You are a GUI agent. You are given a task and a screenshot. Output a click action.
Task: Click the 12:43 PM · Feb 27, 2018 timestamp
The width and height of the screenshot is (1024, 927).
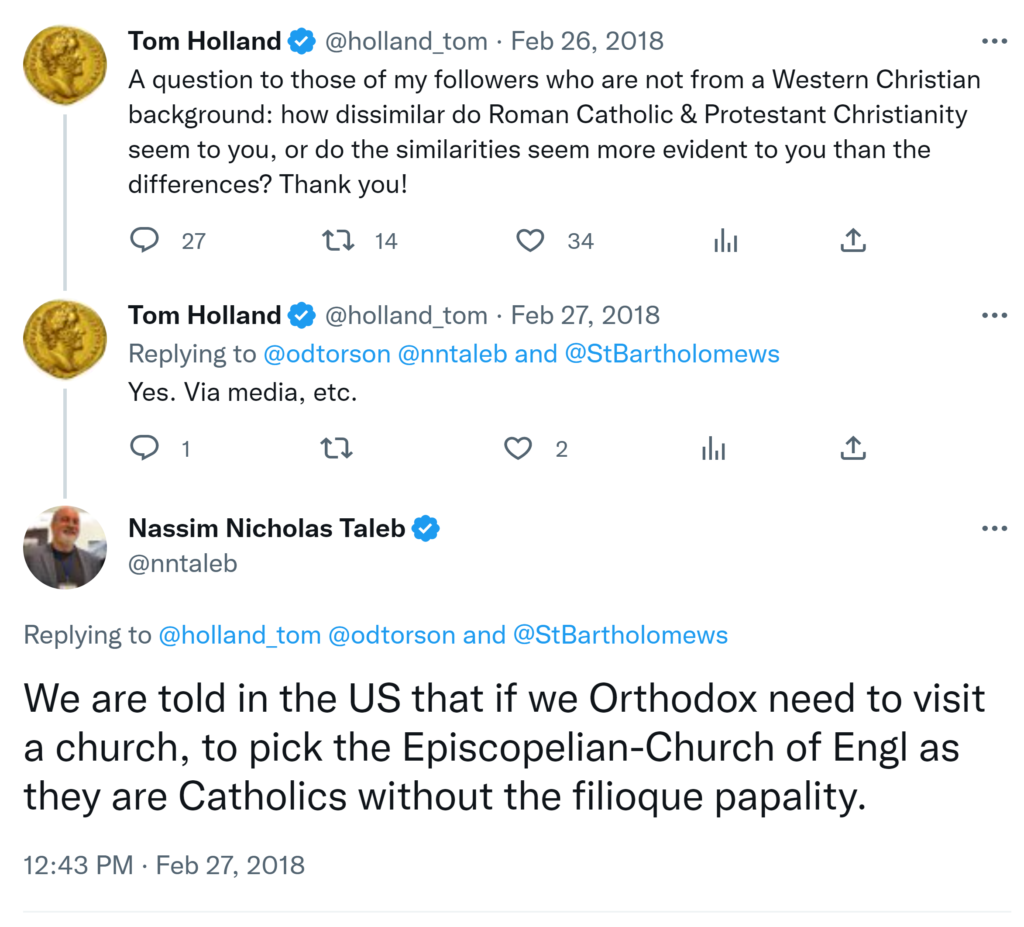164,864
